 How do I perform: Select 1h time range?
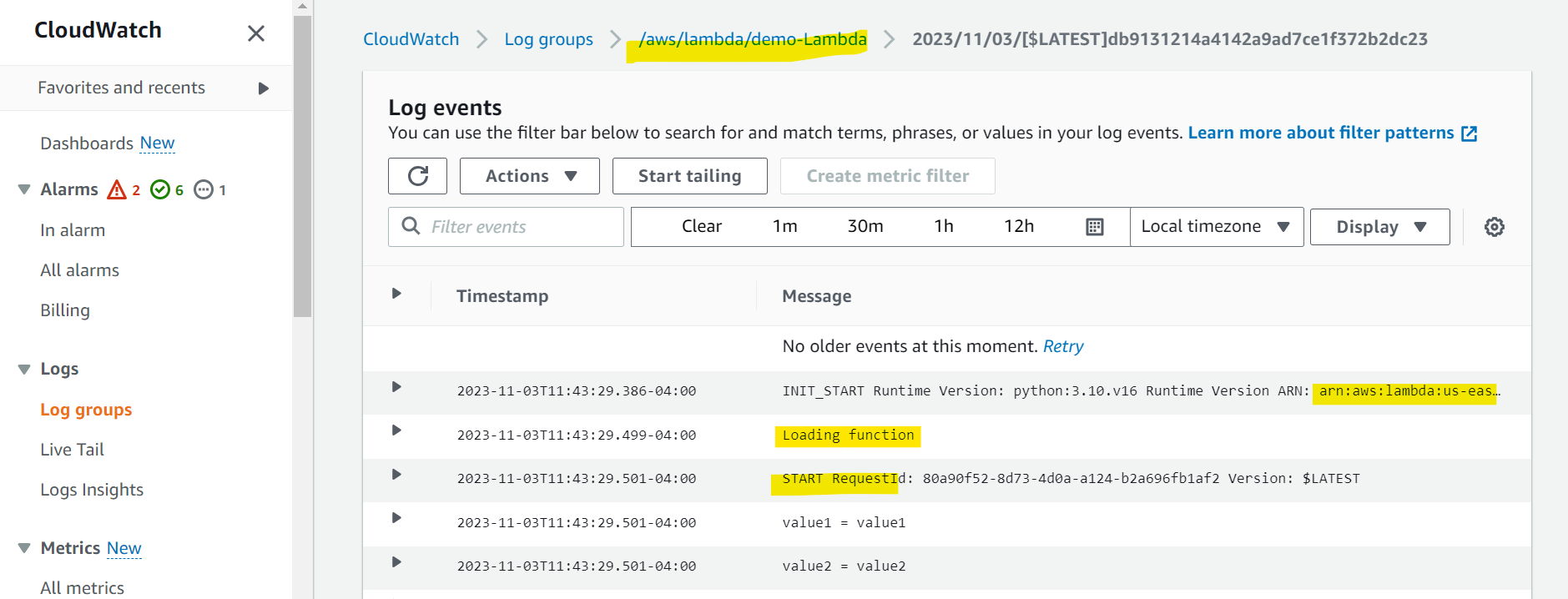[944, 226]
